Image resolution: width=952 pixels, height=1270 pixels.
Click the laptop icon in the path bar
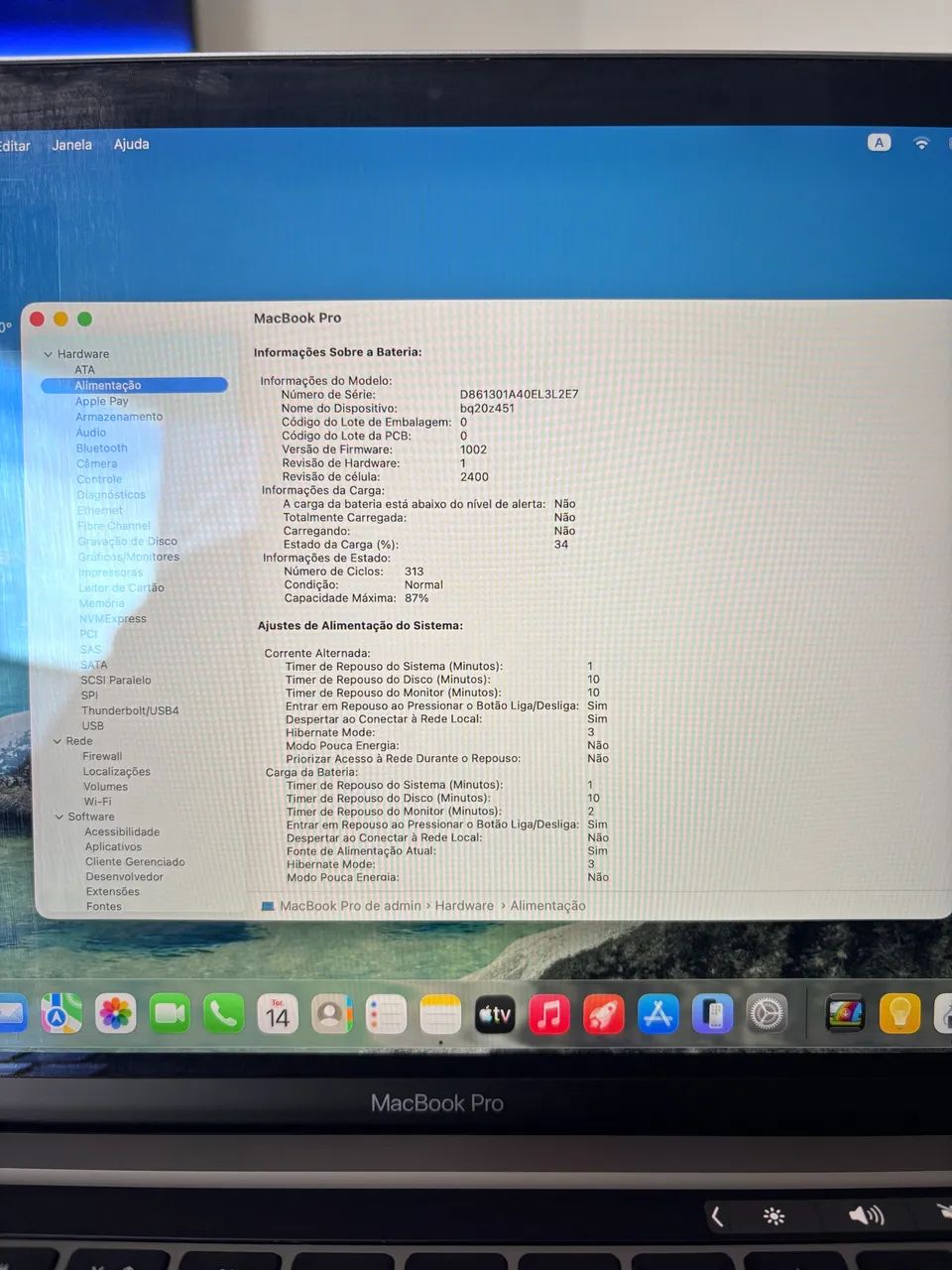268,906
